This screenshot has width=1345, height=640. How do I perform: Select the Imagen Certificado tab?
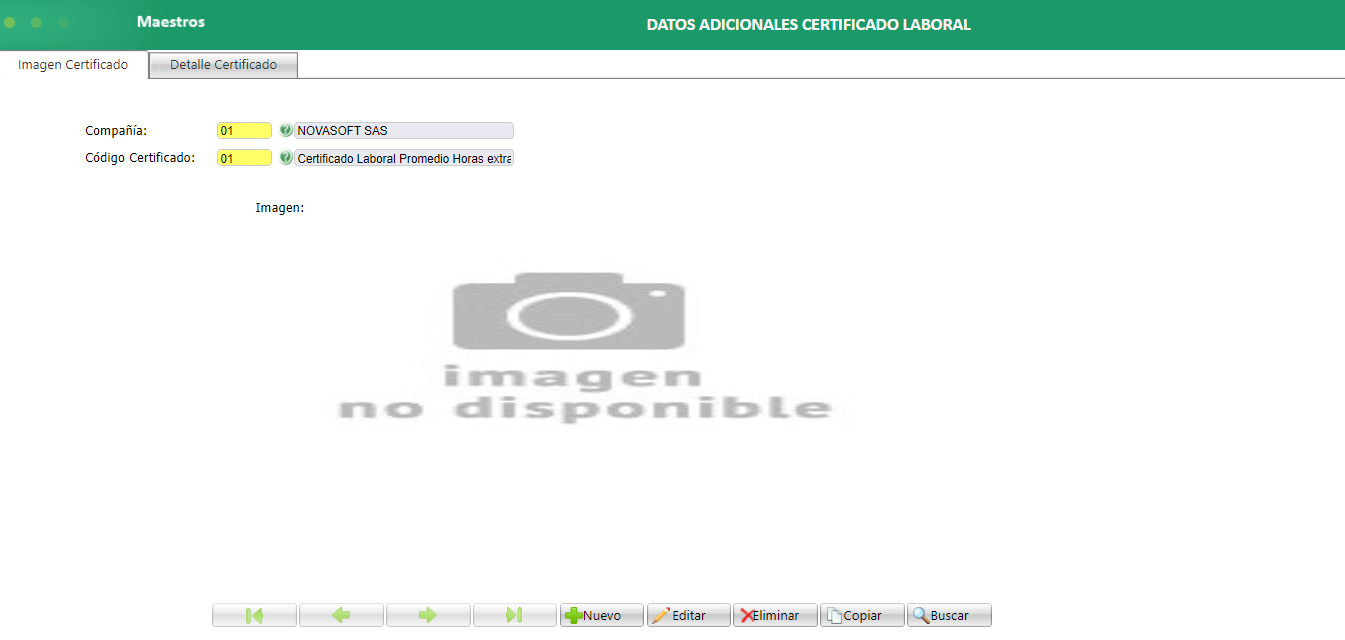click(x=71, y=64)
